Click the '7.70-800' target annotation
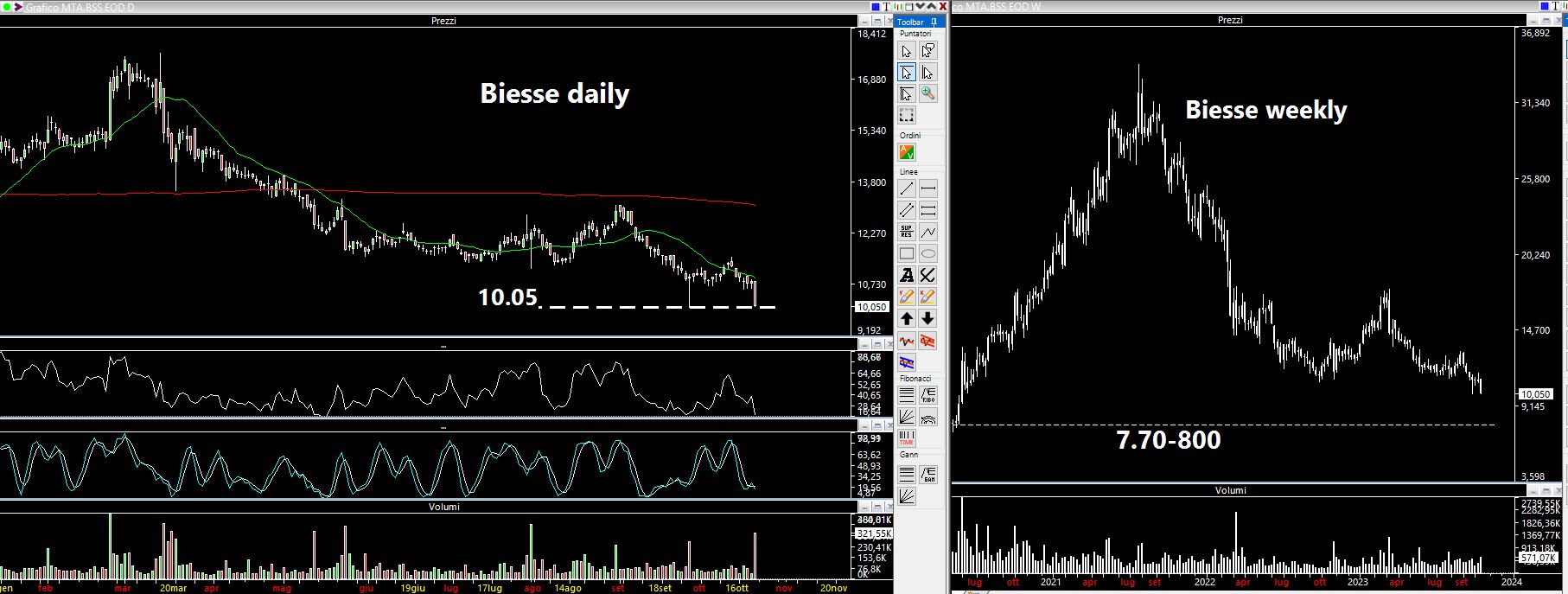 [1169, 440]
